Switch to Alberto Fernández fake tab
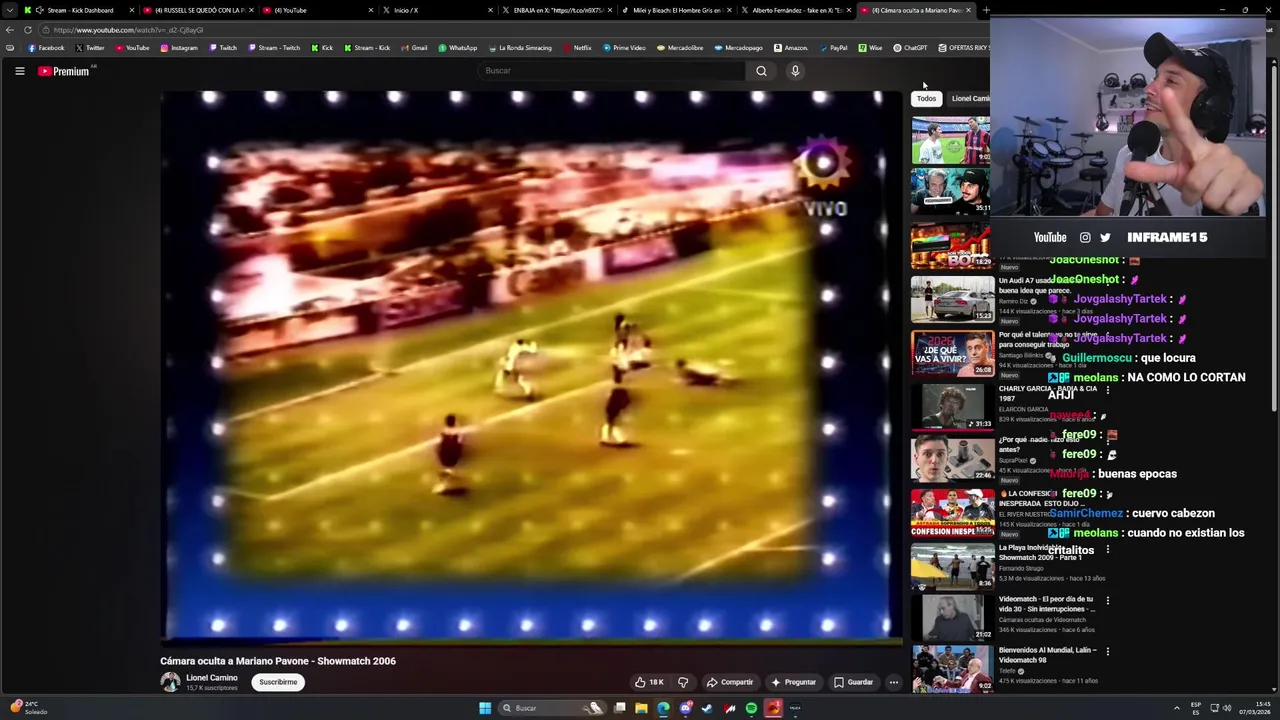 tap(796, 10)
